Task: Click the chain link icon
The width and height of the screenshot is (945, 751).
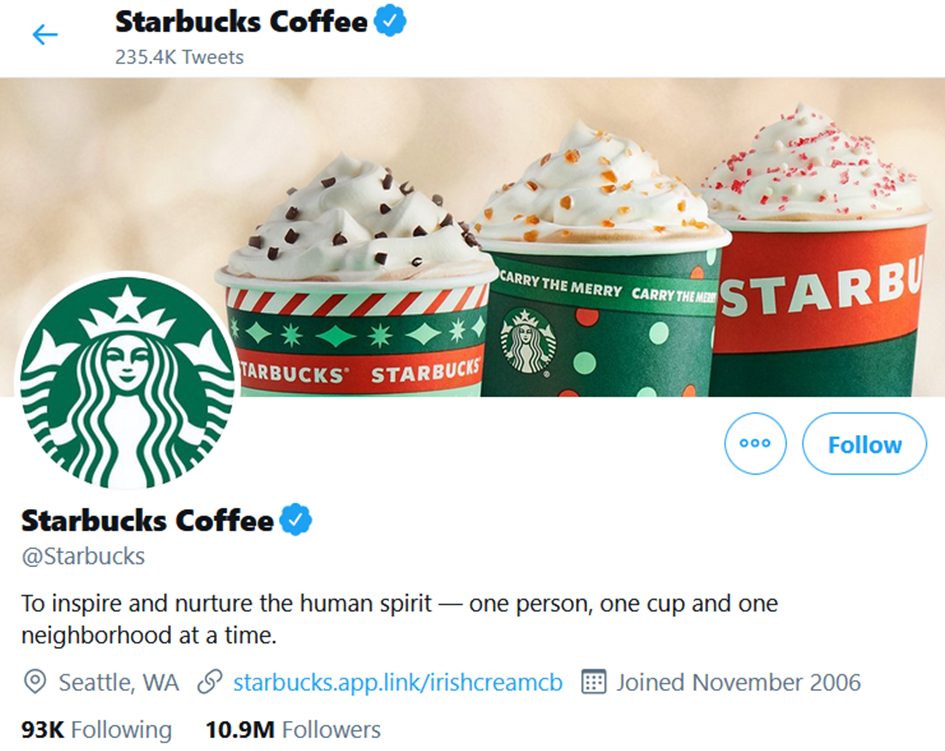Action: [x=209, y=683]
